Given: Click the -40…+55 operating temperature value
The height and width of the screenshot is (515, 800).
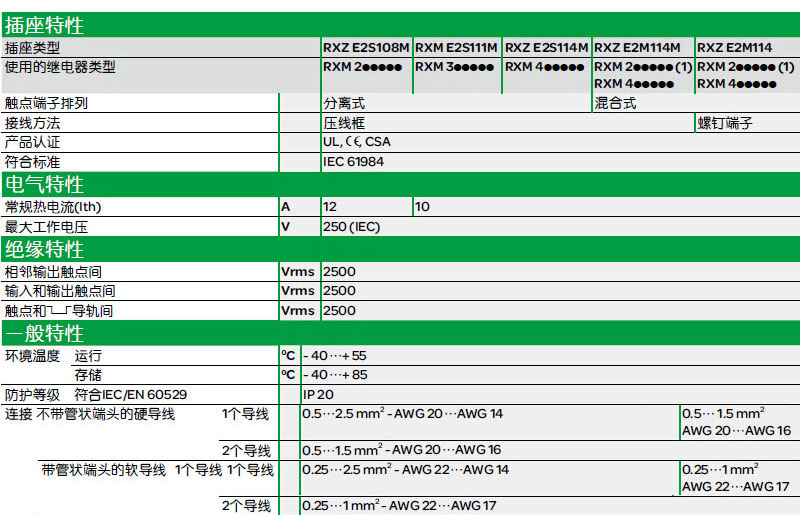Looking at the screenshot, I should pos(335,356).
